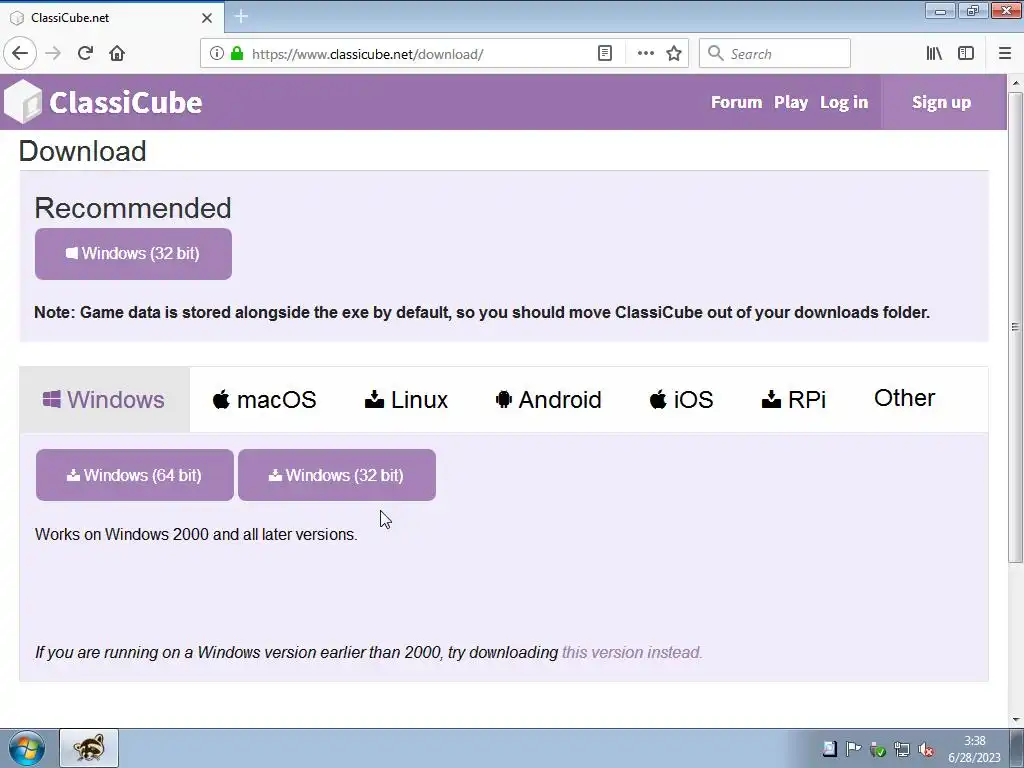Show site information icon in address bar
Screen dimensions: 1024x768
(216, 54)
